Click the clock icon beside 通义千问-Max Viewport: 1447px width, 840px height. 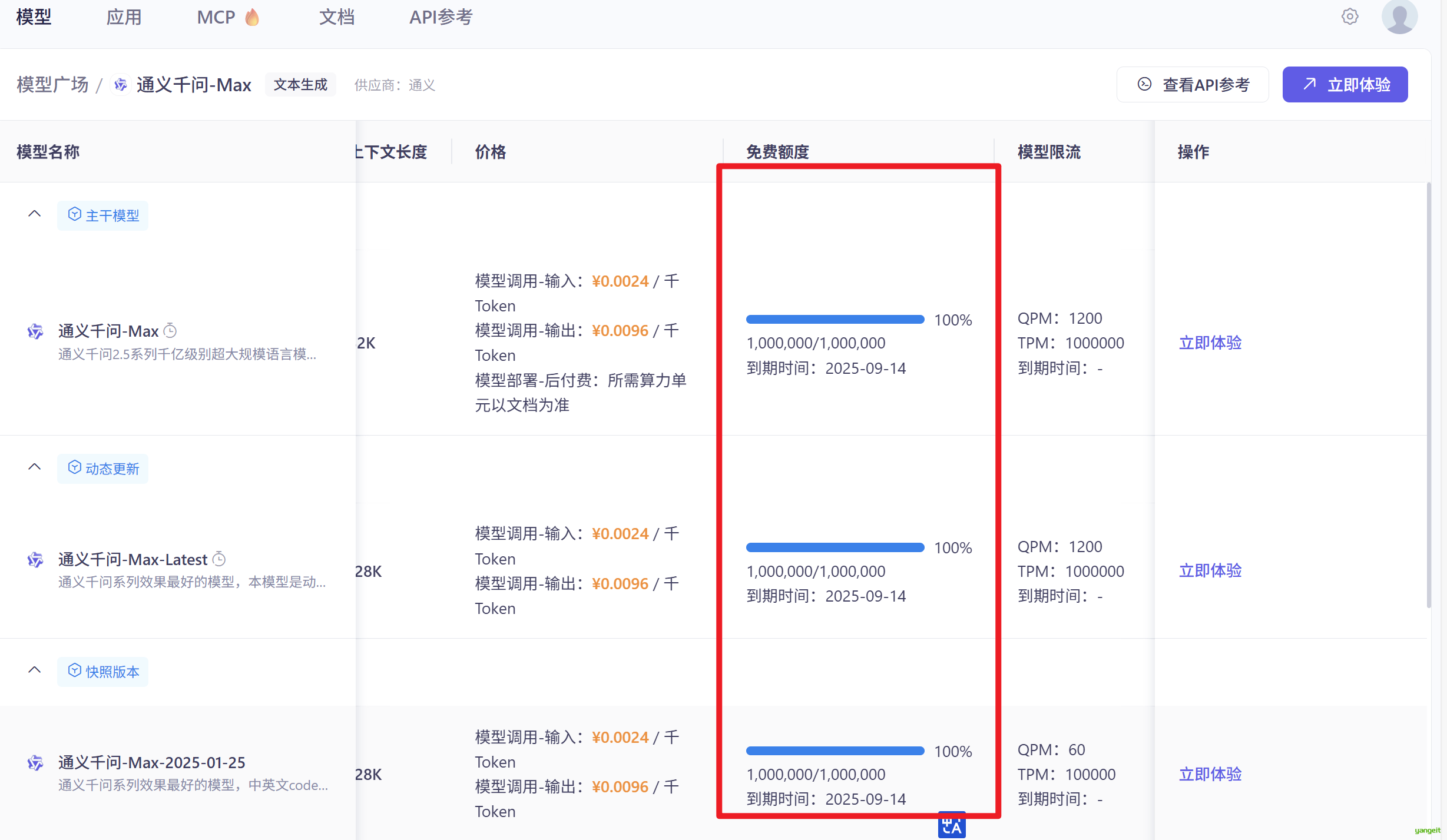170,331
